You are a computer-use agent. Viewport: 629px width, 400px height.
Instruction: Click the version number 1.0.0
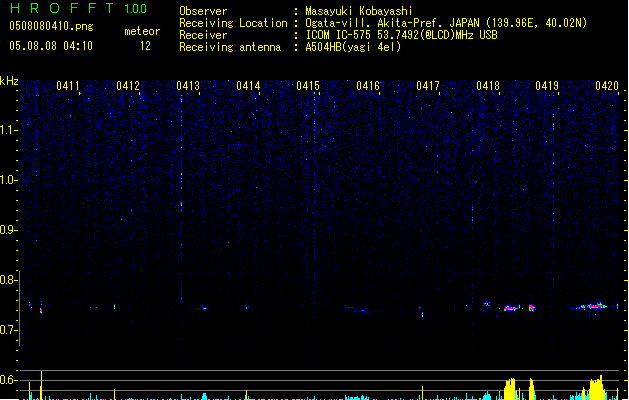pyautogui.click(x=135, y=8)
